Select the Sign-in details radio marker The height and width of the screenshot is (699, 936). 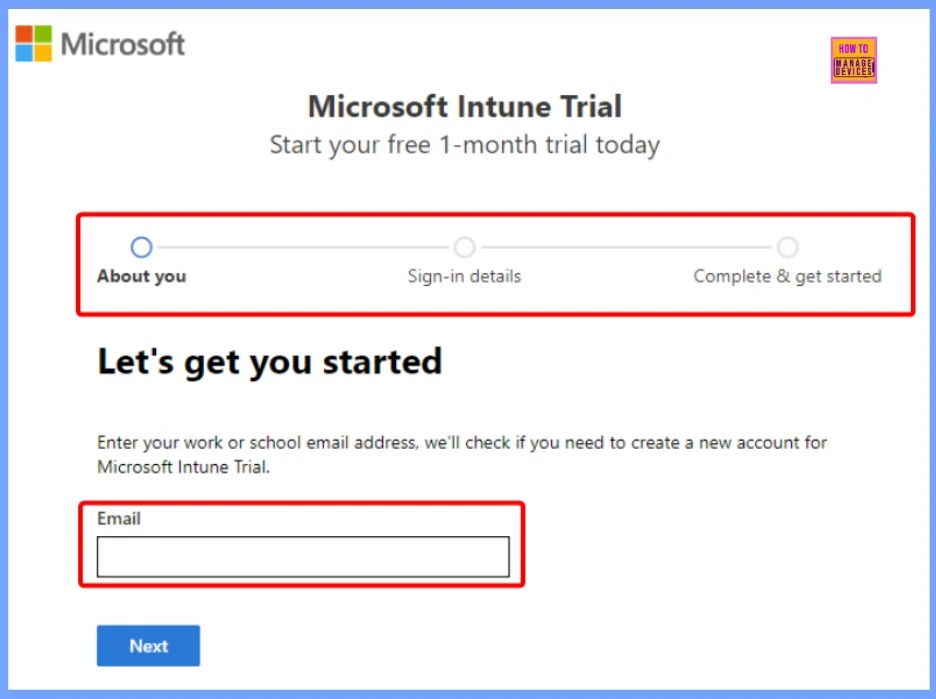pos(464,247)
